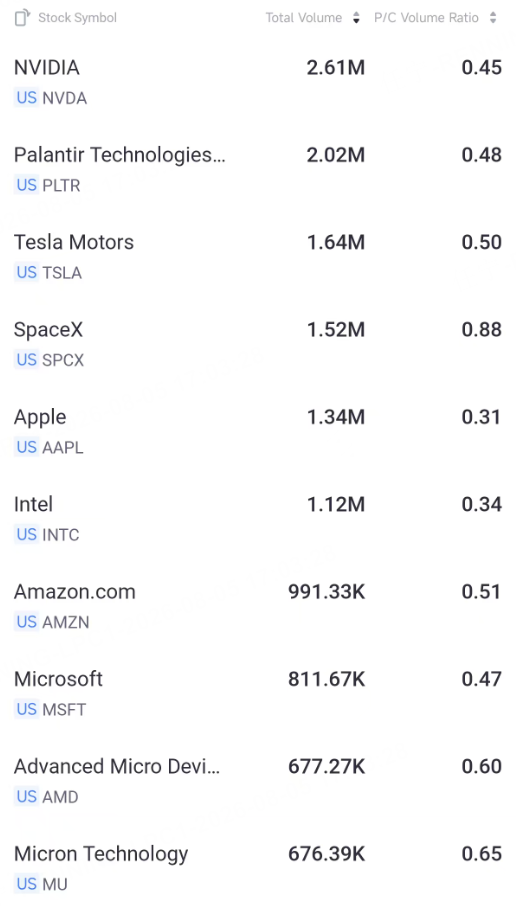Click the US market badge next to TSLA
Viewport: 516px width, 906px height.
point(27,272)
